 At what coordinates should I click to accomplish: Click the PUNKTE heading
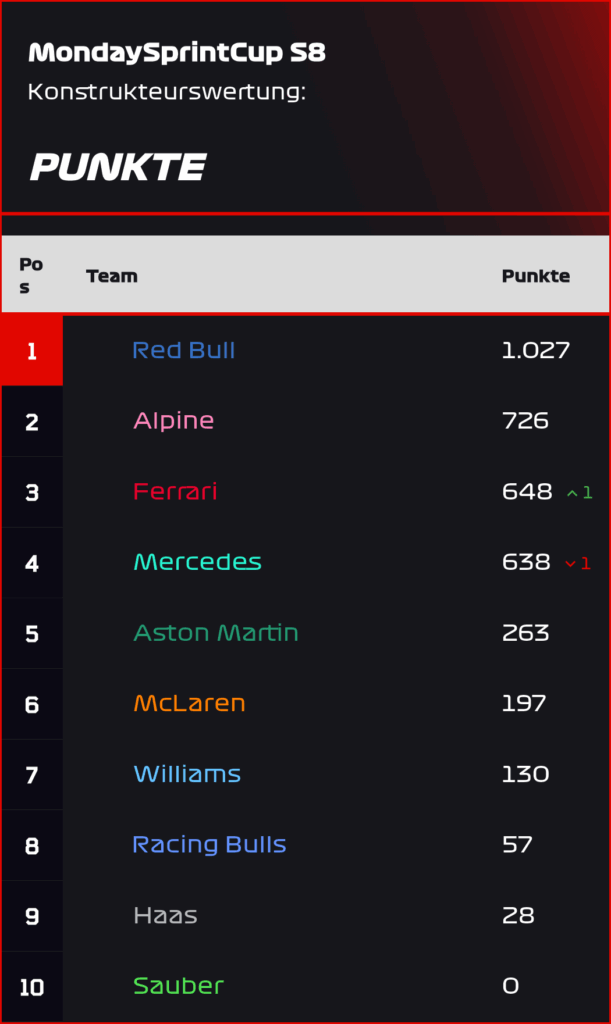(118, 167)
